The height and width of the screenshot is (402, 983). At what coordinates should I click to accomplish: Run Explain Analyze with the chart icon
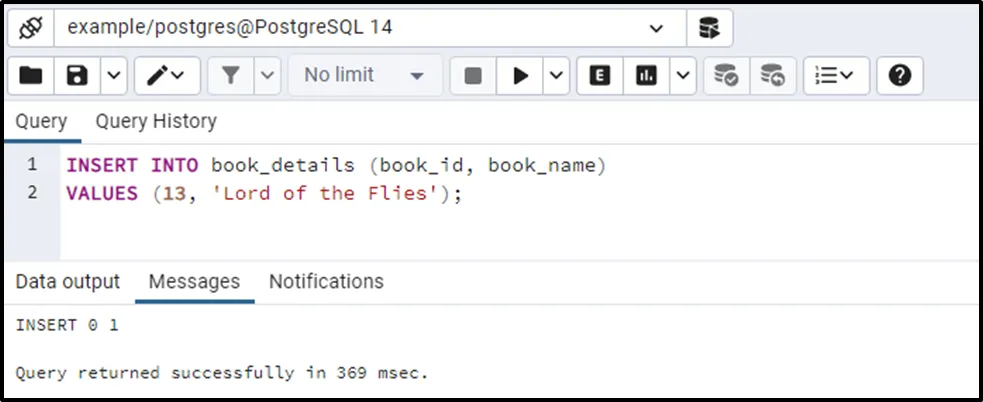pyautogui.click(x=646, y=76)
